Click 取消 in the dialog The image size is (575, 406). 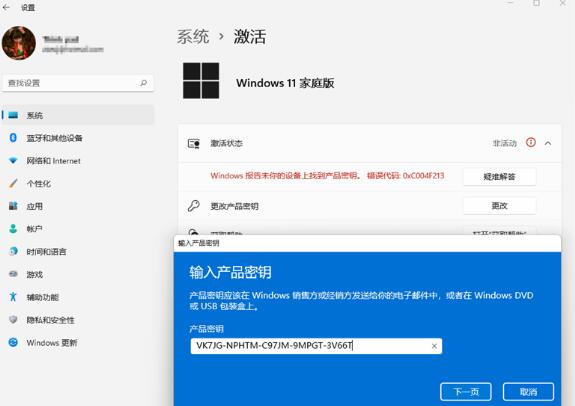[528, 392]
